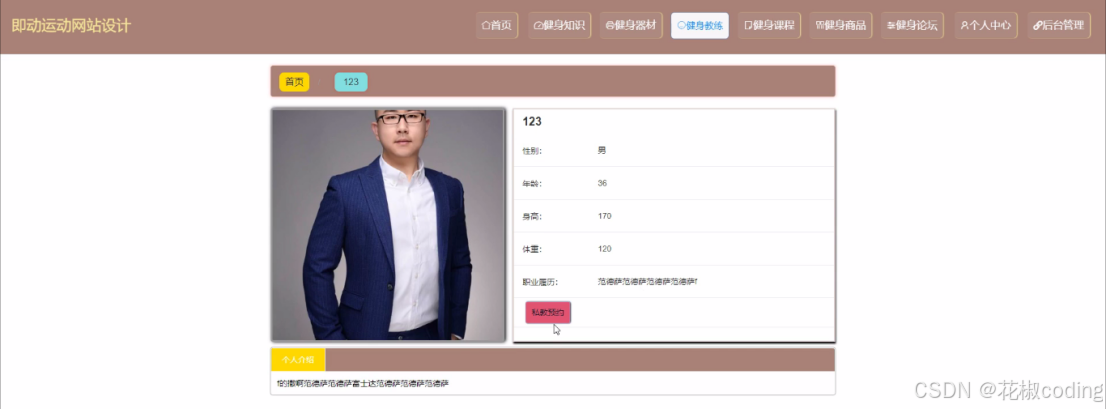Open the 首页 nav item

(x=497, y=25)
